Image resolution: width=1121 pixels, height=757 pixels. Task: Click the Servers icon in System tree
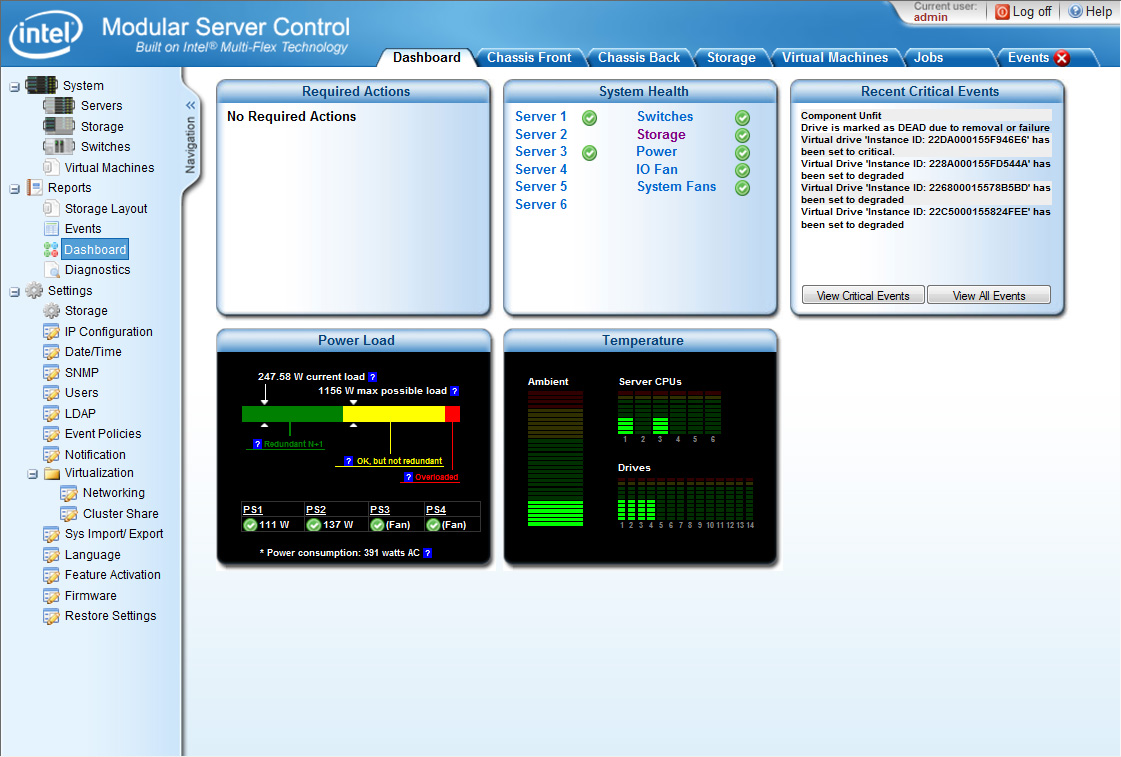59,106
